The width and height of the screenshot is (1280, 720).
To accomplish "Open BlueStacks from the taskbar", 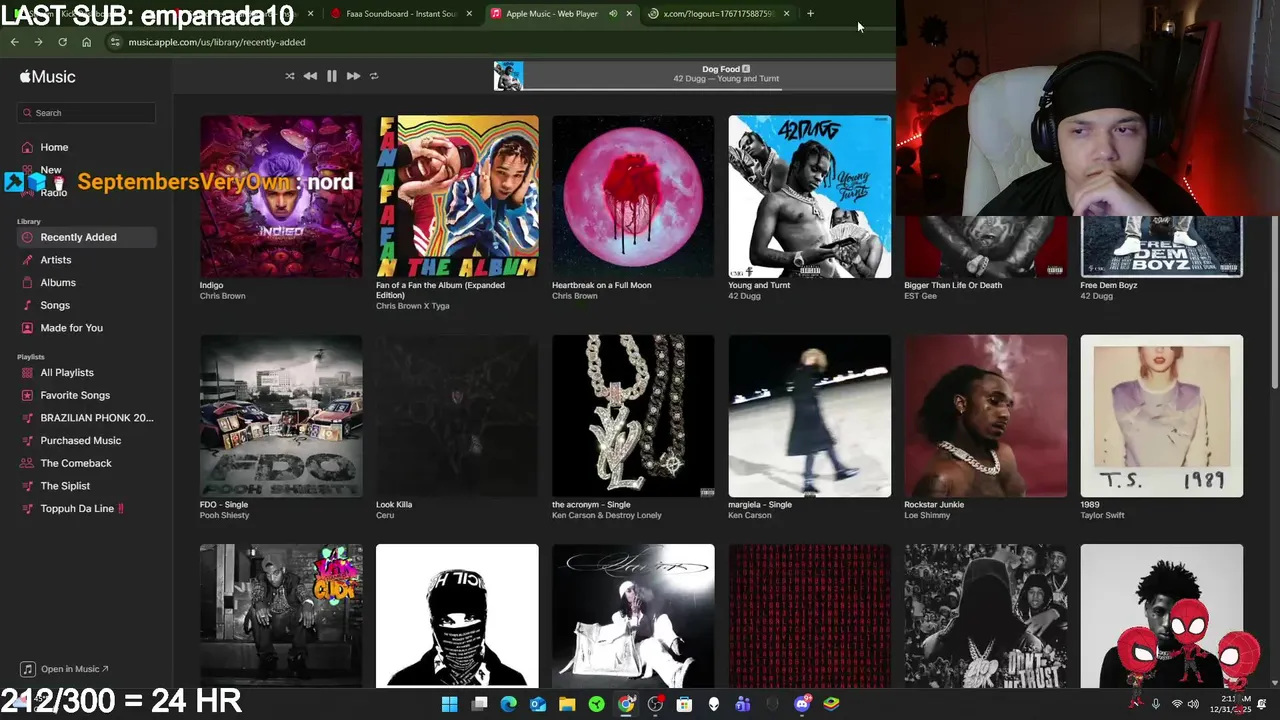I will click(831, 704).
